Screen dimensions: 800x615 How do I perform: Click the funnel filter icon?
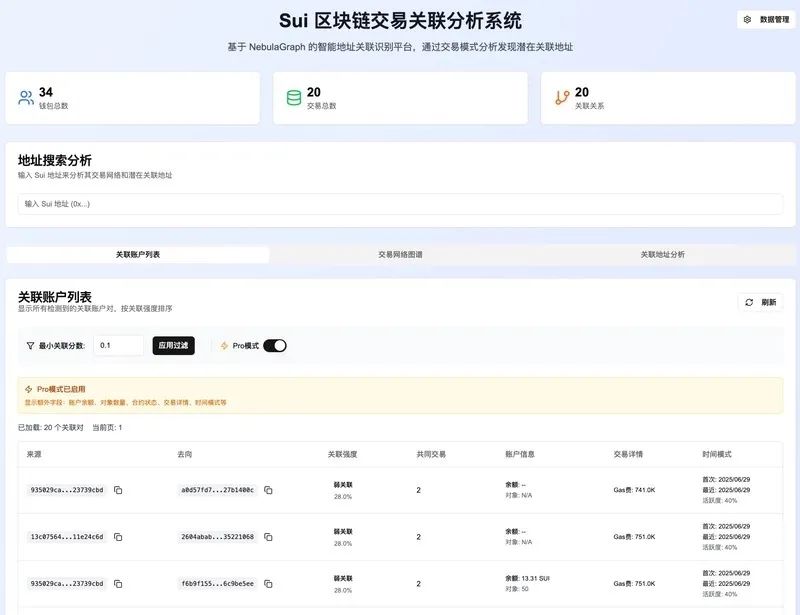[x=30, y=346]
